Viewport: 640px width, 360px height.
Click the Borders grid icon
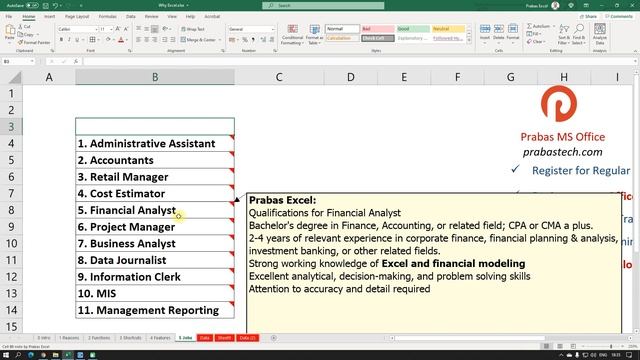coord(93,40)
